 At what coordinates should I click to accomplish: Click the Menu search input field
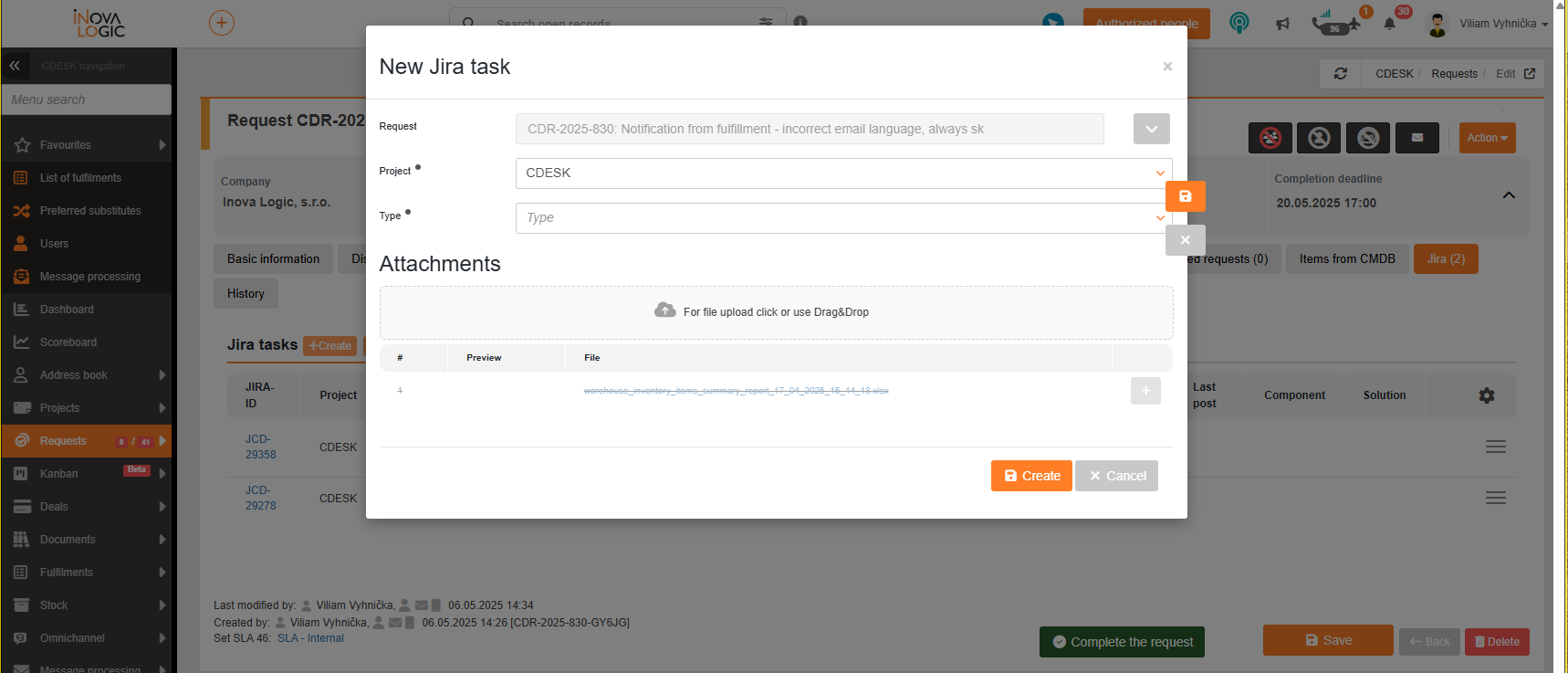click(87, 100)
